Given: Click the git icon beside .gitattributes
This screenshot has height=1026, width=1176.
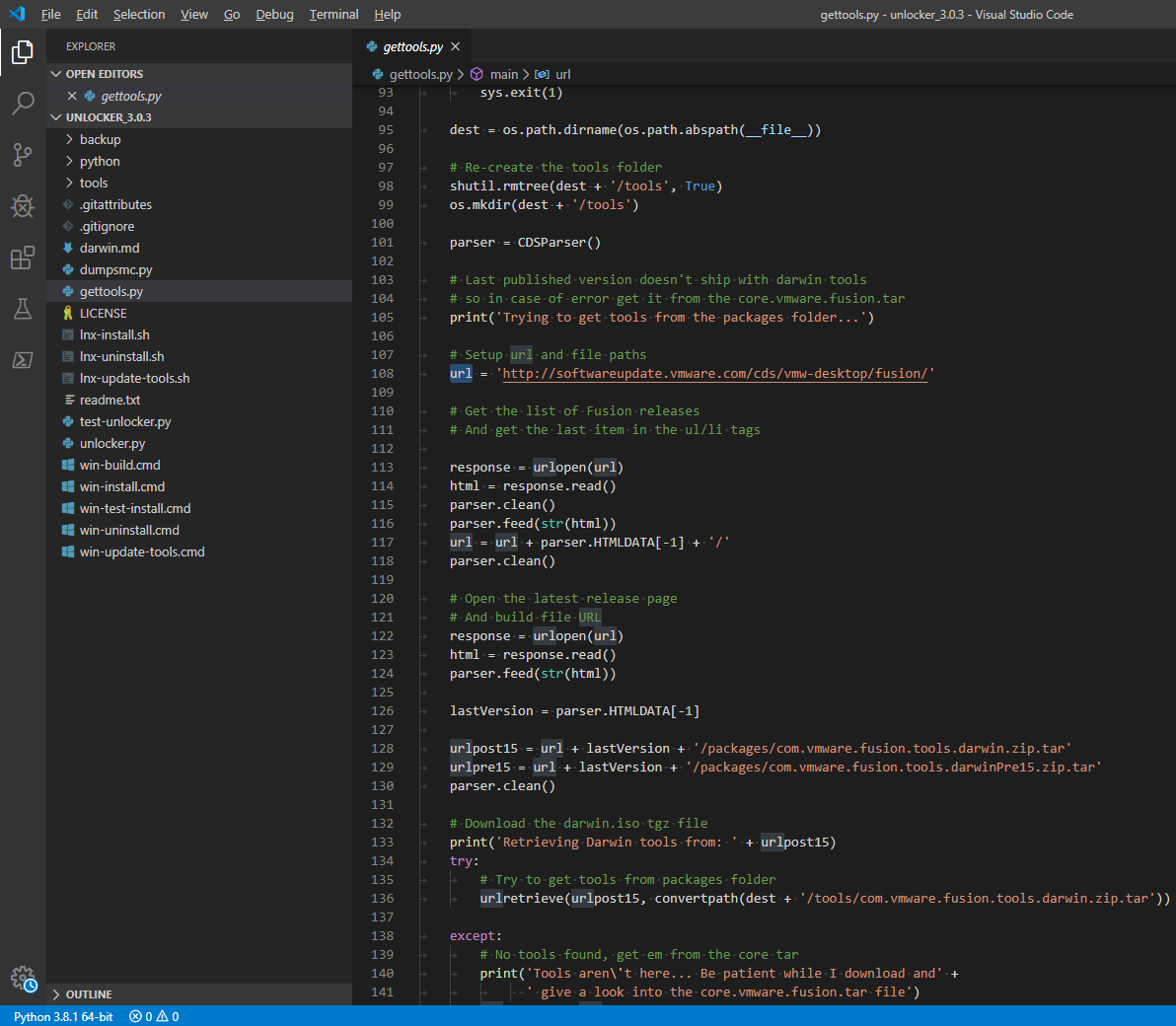Looking at the screenshot, I should [x=67, y=204].
